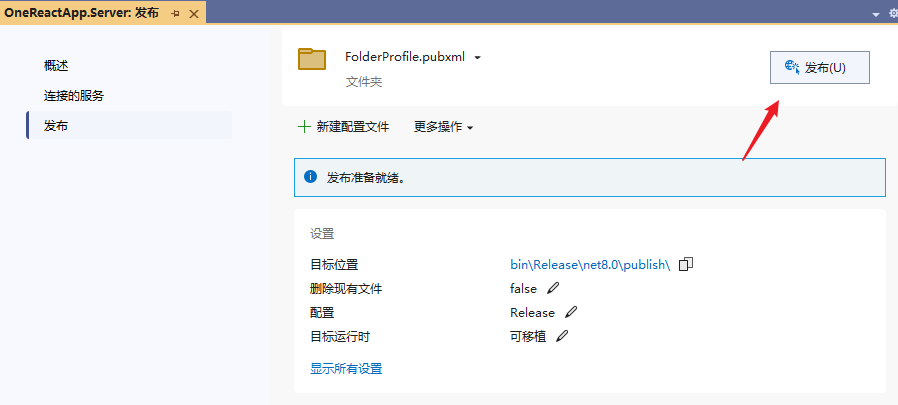
Task: Click the 可移植 value text
Action: point(528,337)
